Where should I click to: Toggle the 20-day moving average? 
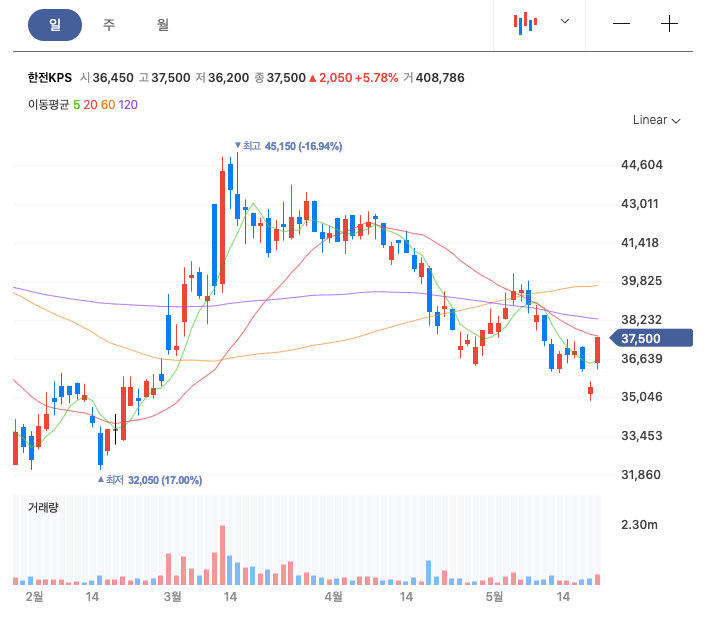coord(90,105)
